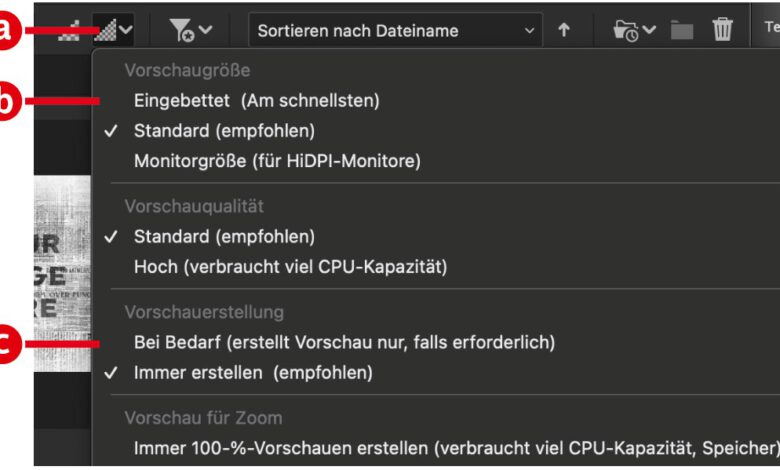Open the recent folders icon
Viewport: 780px width, 470px height.
(625, 31)
